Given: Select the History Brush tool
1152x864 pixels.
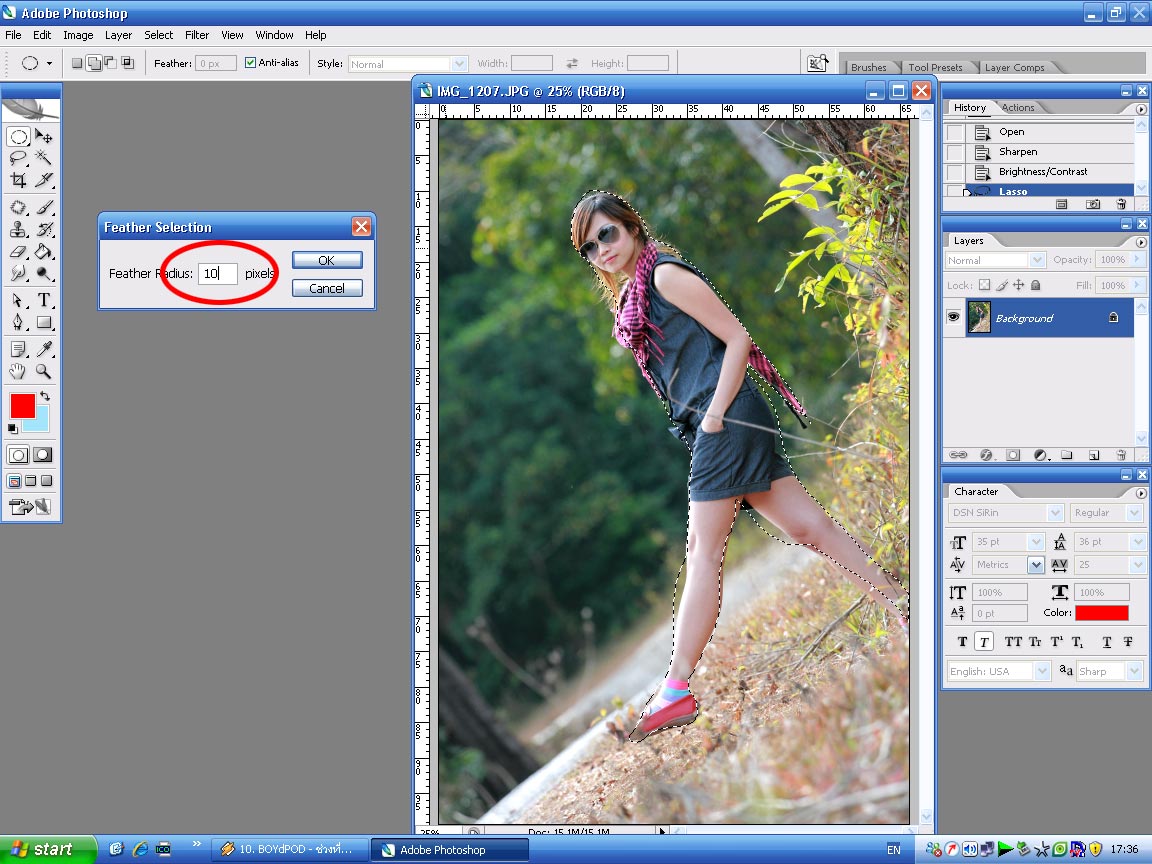Looking at the screenshot, I should click(43, 229).
